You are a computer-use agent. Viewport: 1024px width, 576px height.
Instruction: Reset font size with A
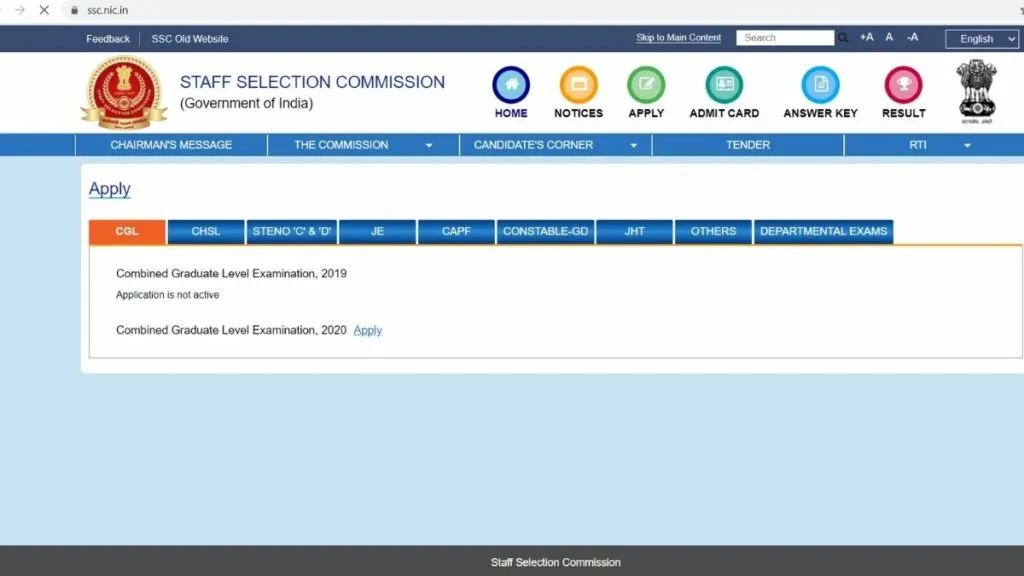(x=889, y=37)
